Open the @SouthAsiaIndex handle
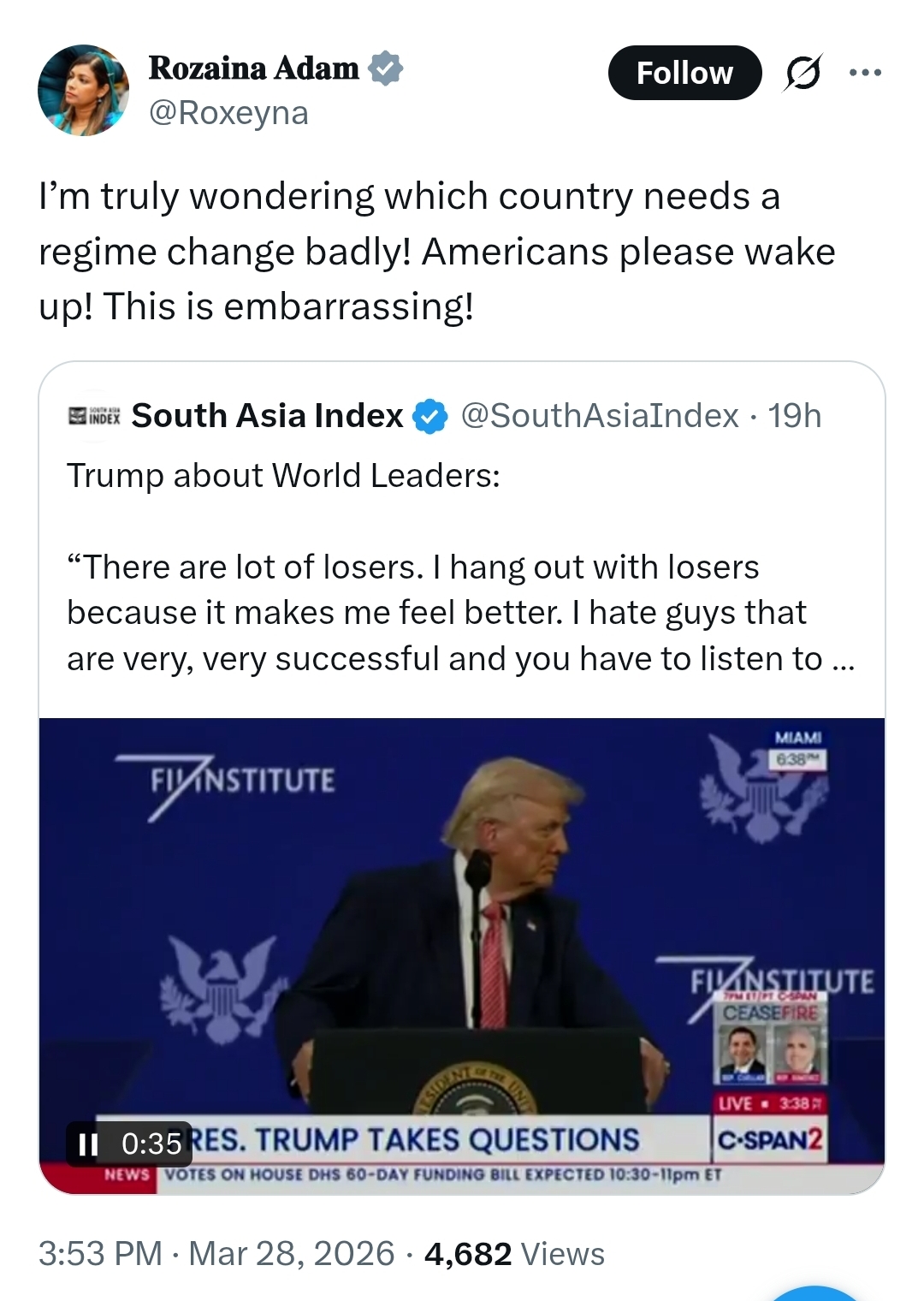924x1301 pixels. [600, 416]
